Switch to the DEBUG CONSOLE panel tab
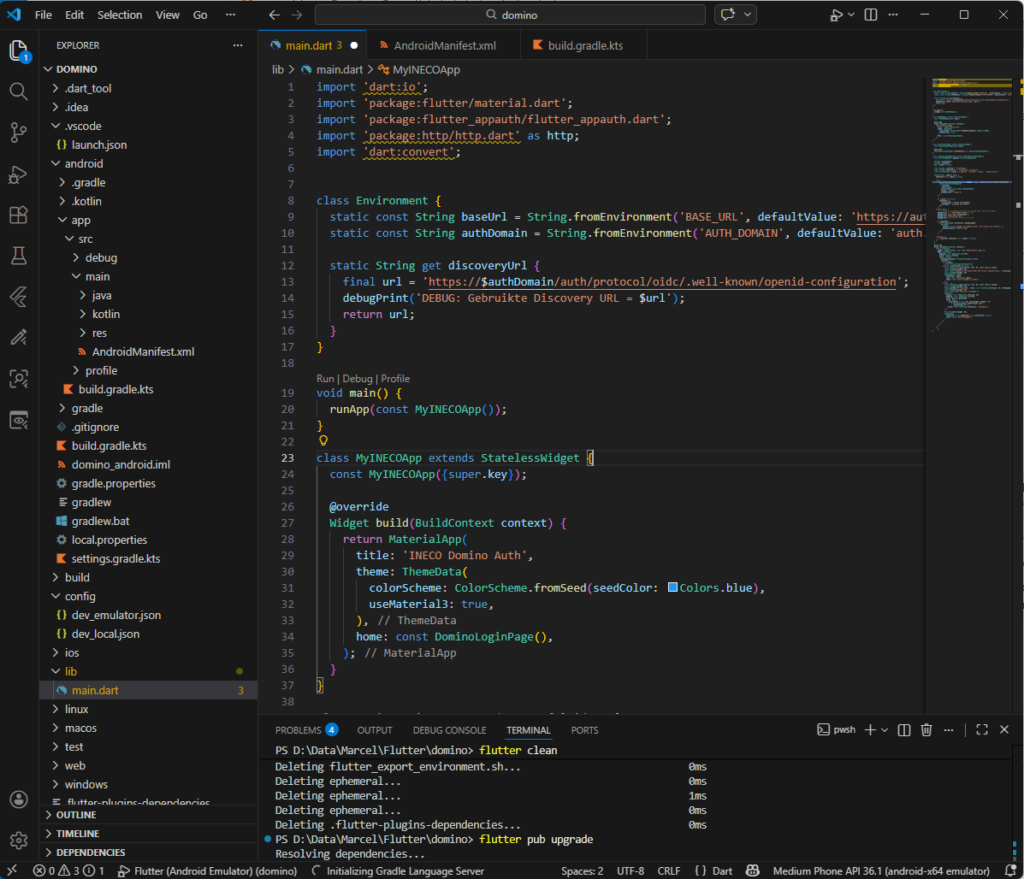 pos(449,730)
